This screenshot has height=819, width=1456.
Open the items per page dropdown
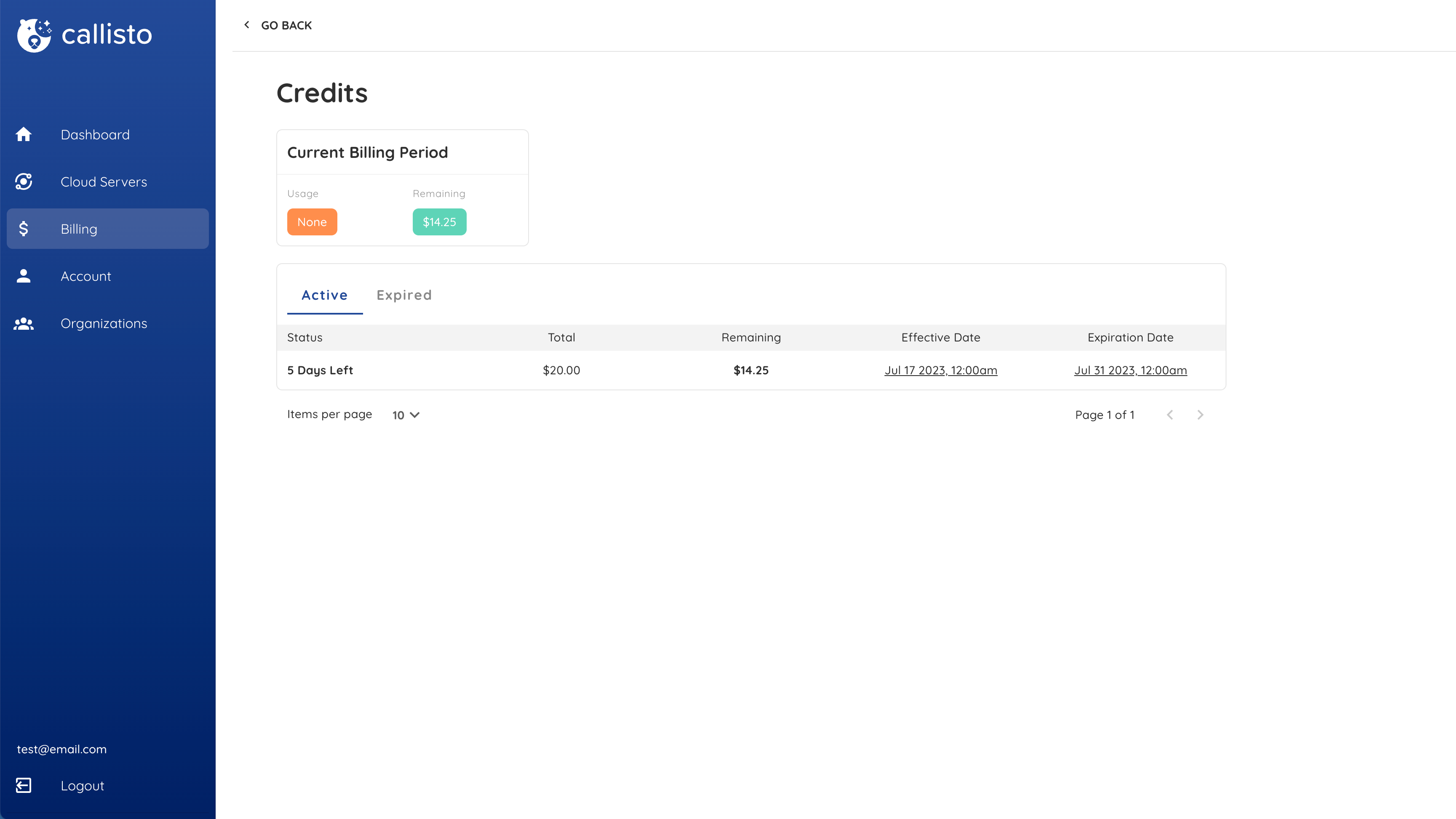click(406, 415)
